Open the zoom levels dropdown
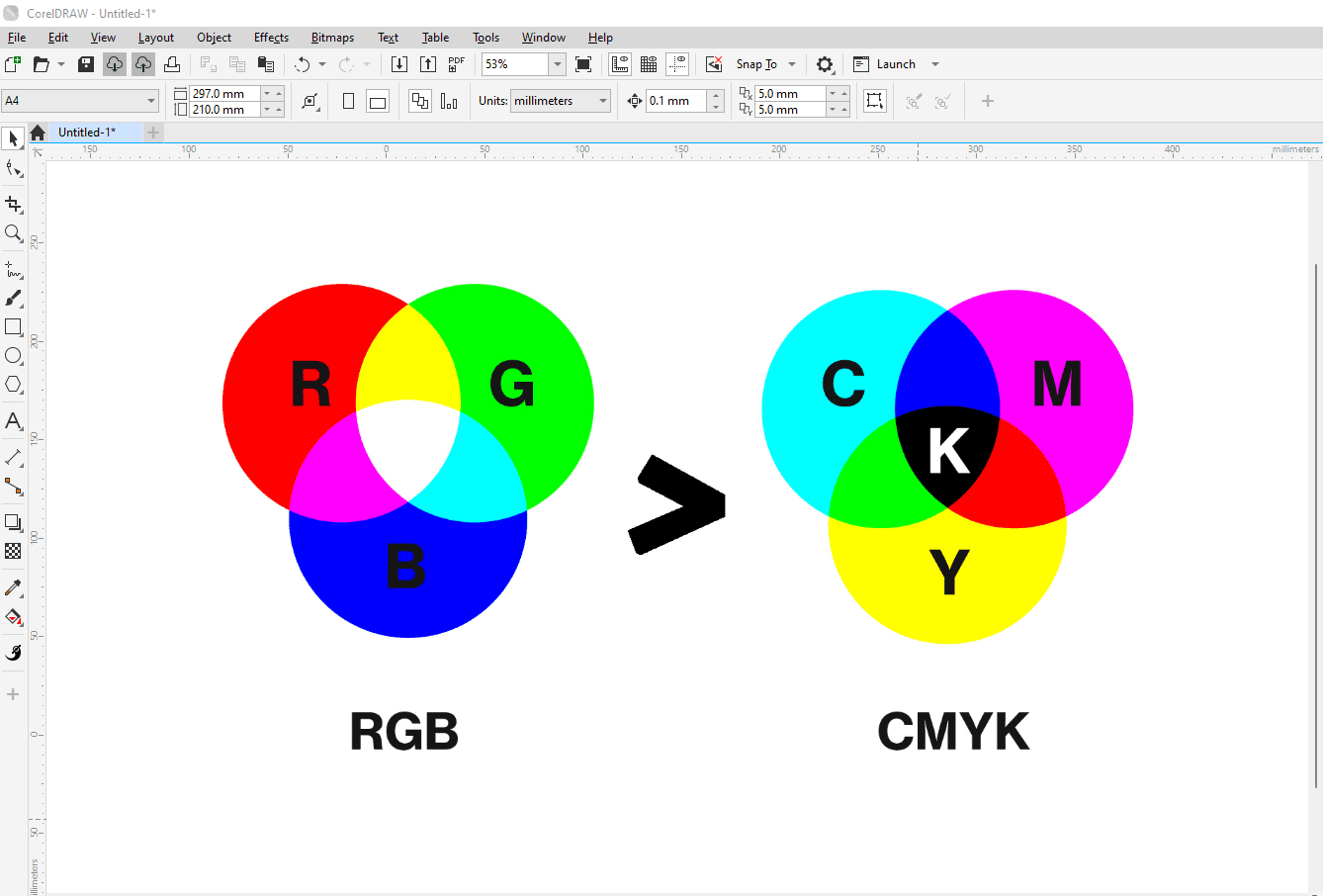 pyautogui.click(x=556, y=63)
